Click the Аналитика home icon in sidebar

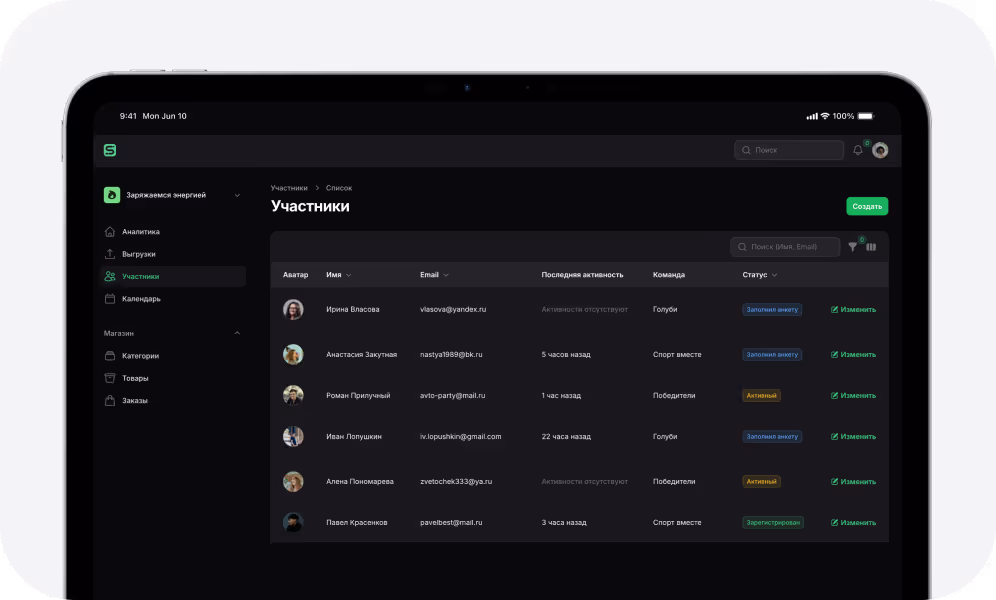click(x=110, y=232)
